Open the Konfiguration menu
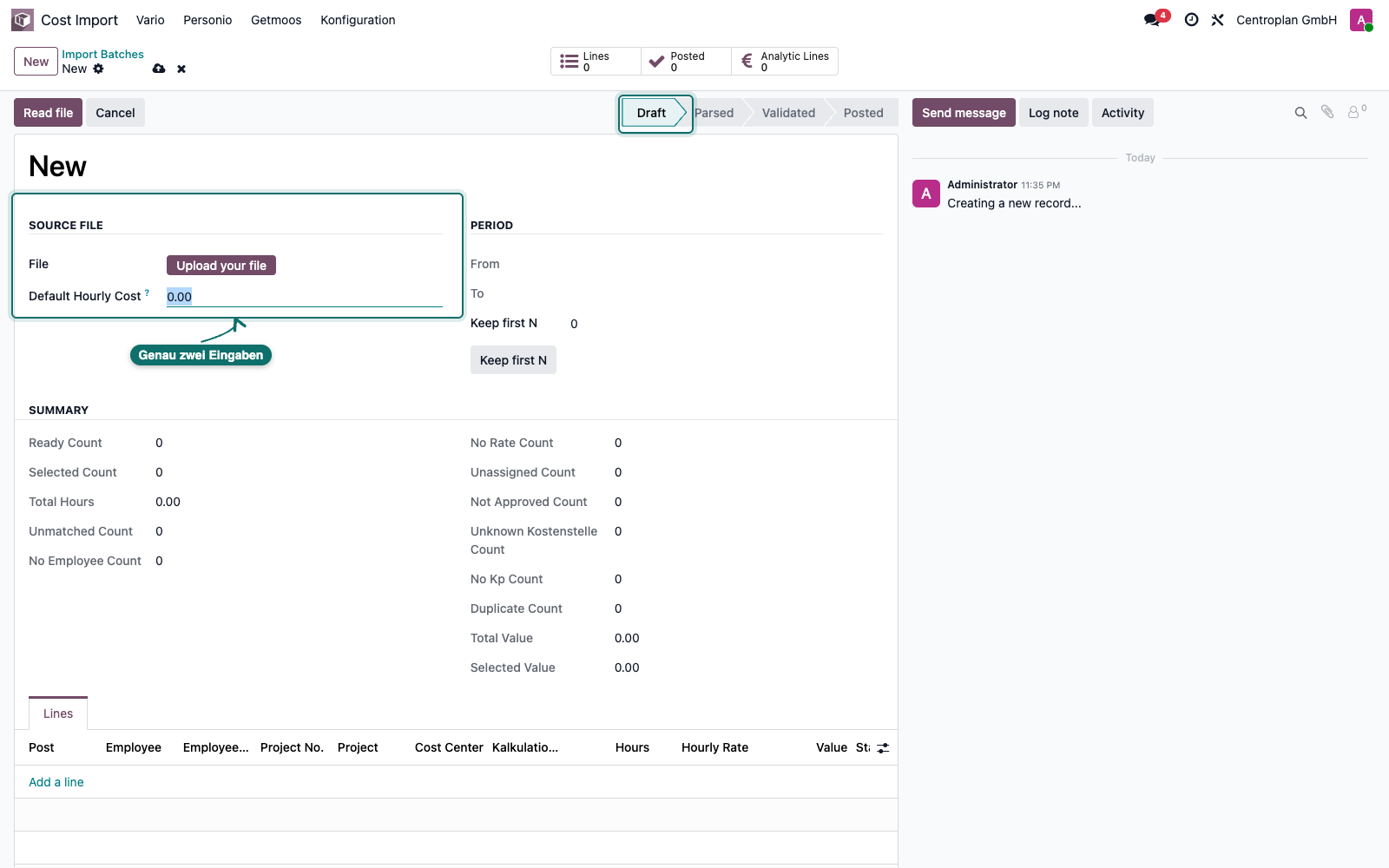The width and height of the screenshot is (1389, 868). (358, 20)
